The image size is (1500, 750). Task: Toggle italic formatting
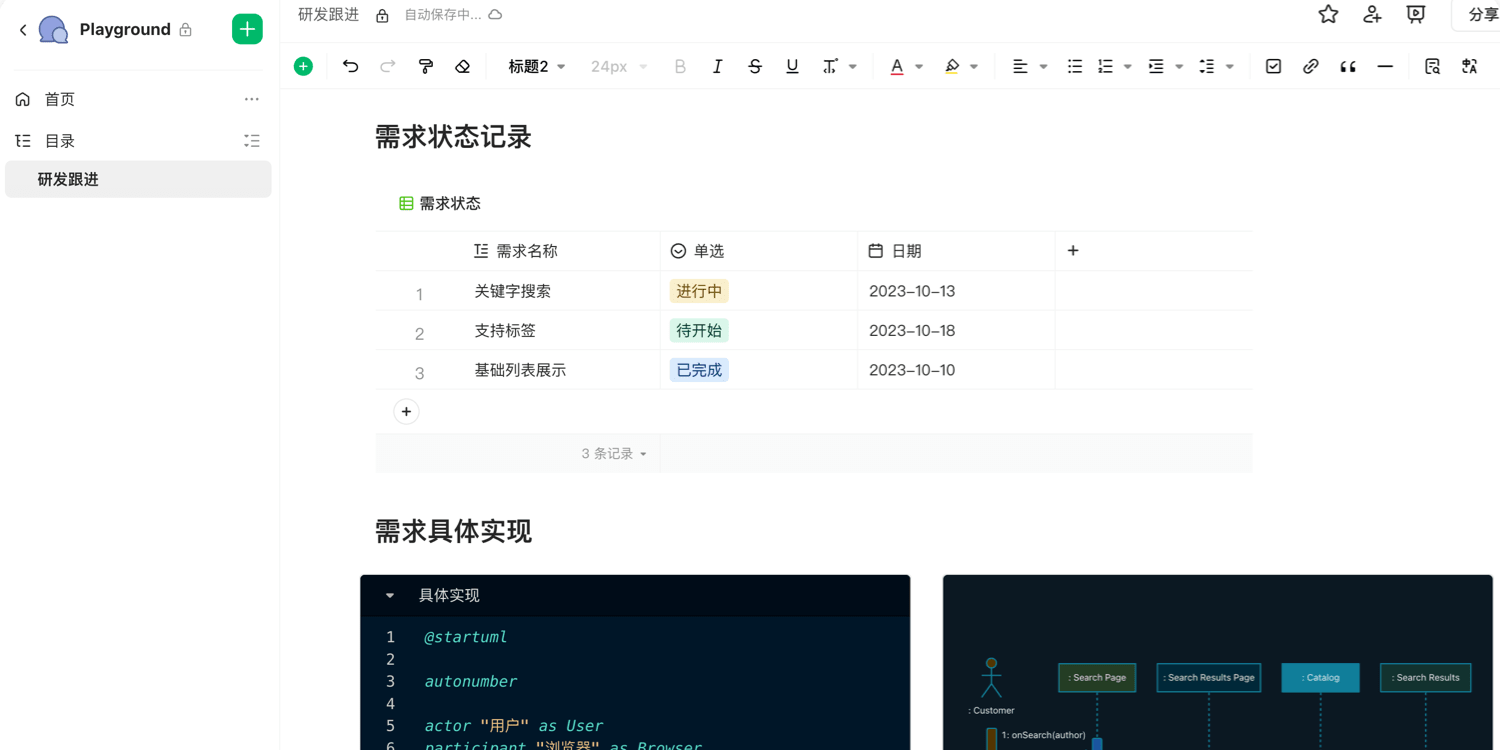point(717,66)
